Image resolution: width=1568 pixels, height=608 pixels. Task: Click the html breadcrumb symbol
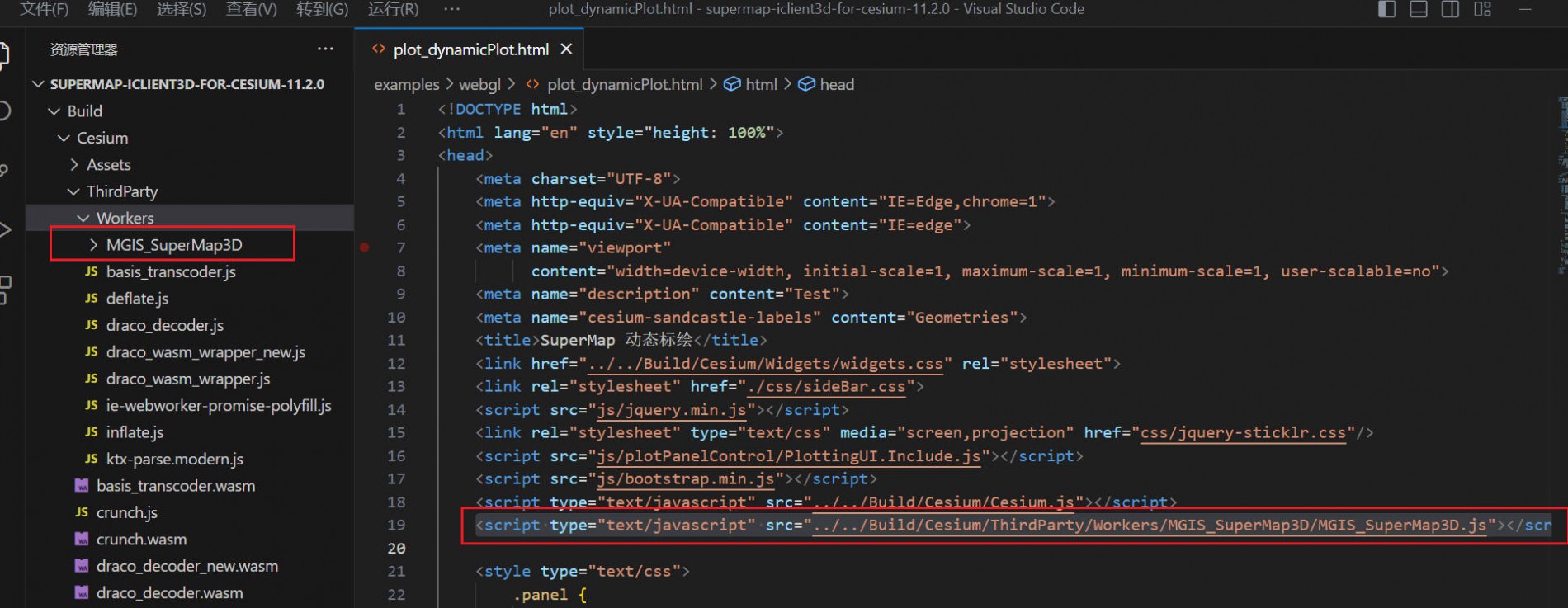760,84
